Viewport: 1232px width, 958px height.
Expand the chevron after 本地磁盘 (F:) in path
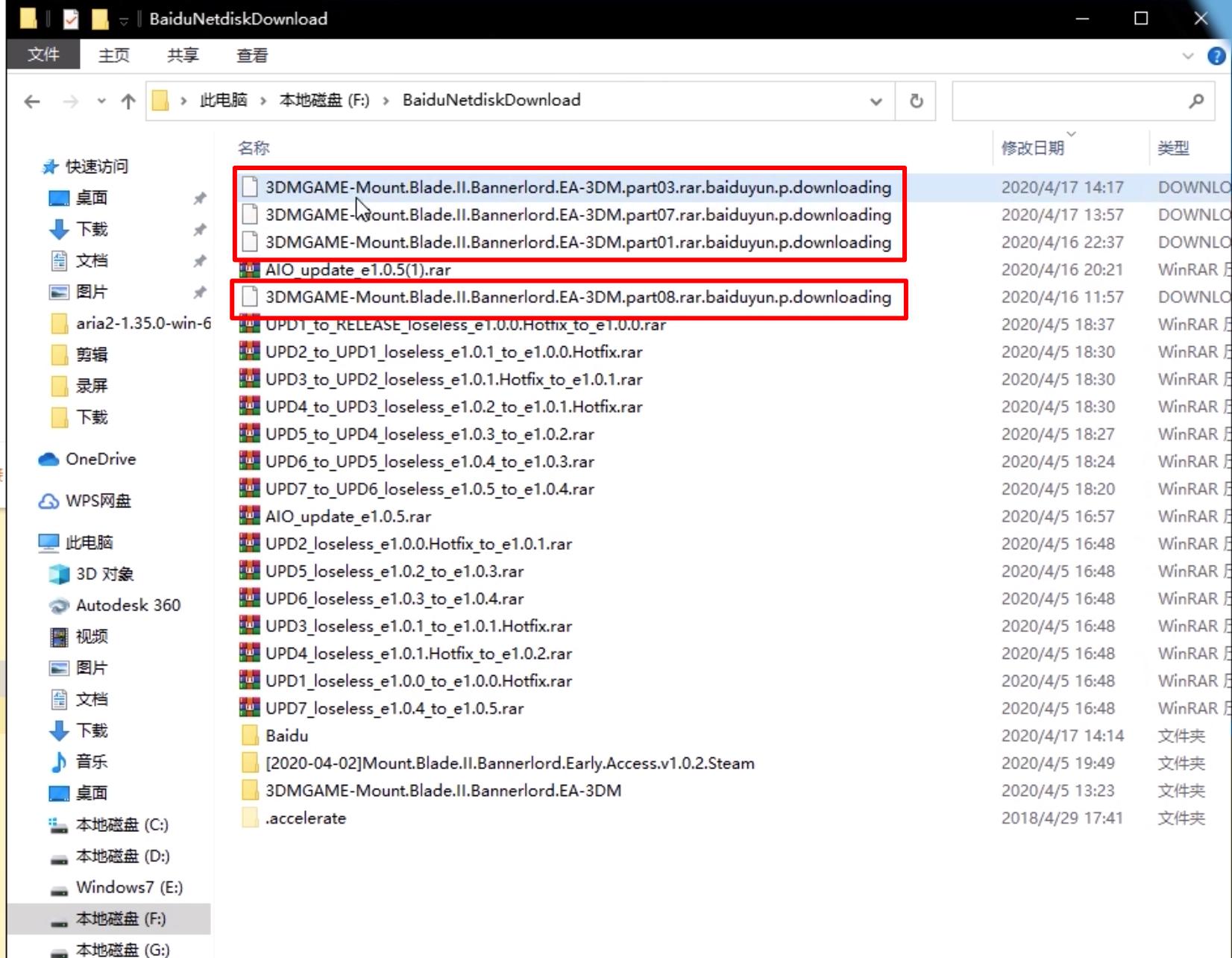[x=386, y=101]
